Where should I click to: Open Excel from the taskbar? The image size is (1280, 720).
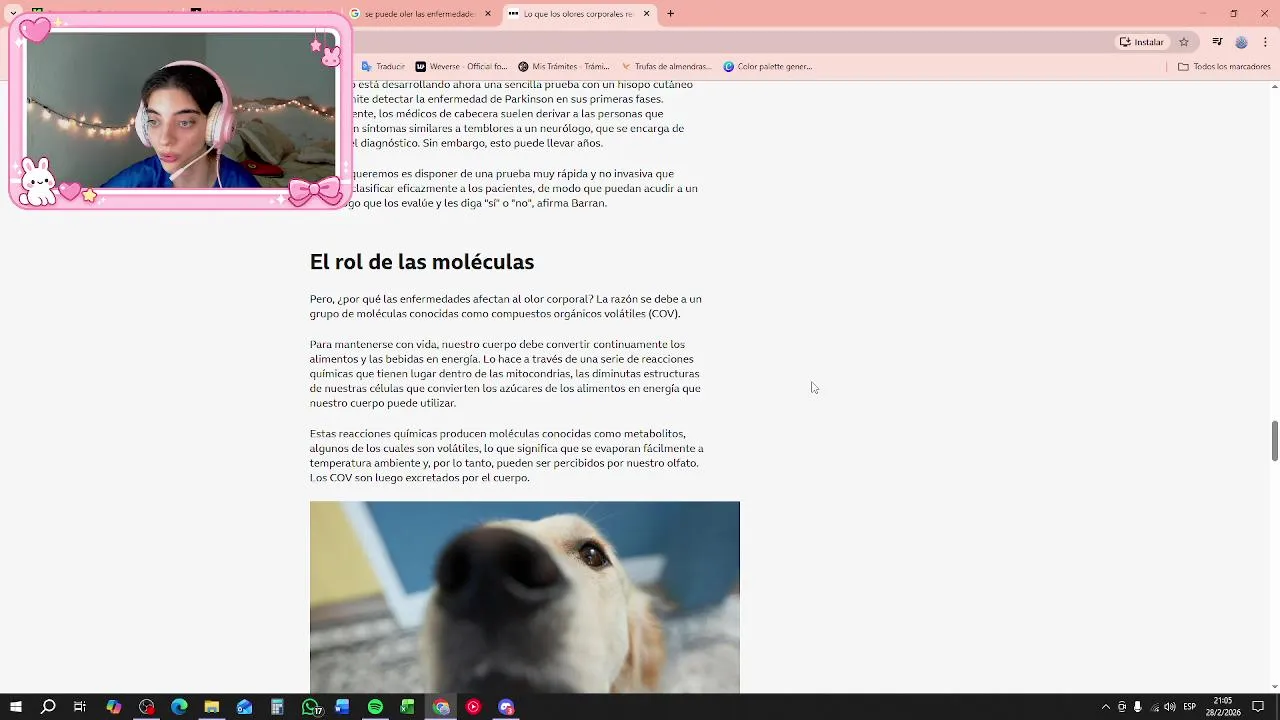click(x=408, y=707)
